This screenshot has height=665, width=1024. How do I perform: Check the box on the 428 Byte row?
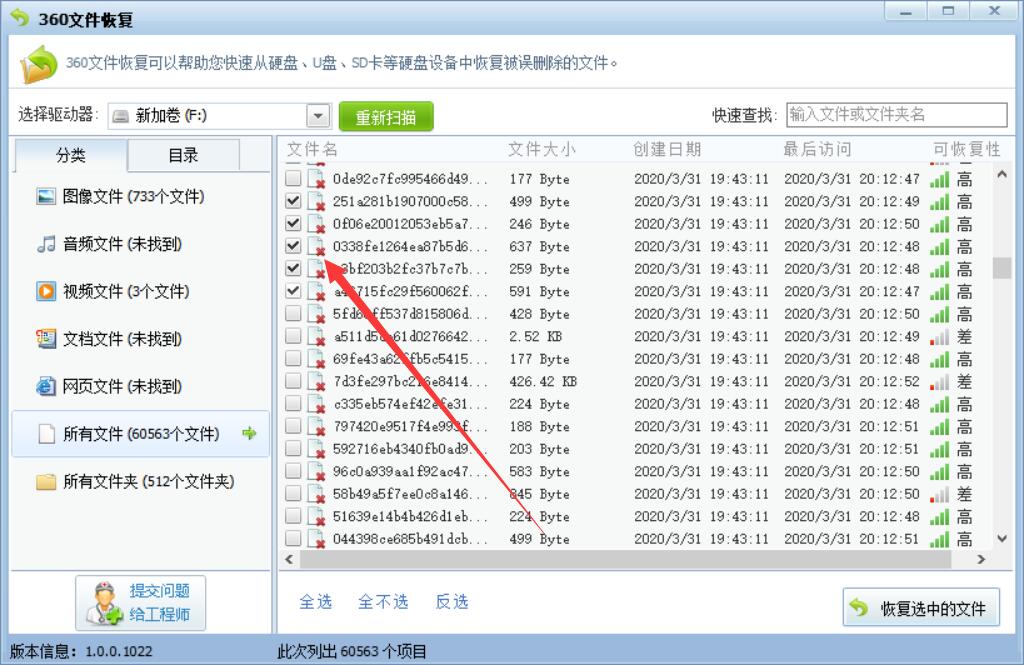293,313
